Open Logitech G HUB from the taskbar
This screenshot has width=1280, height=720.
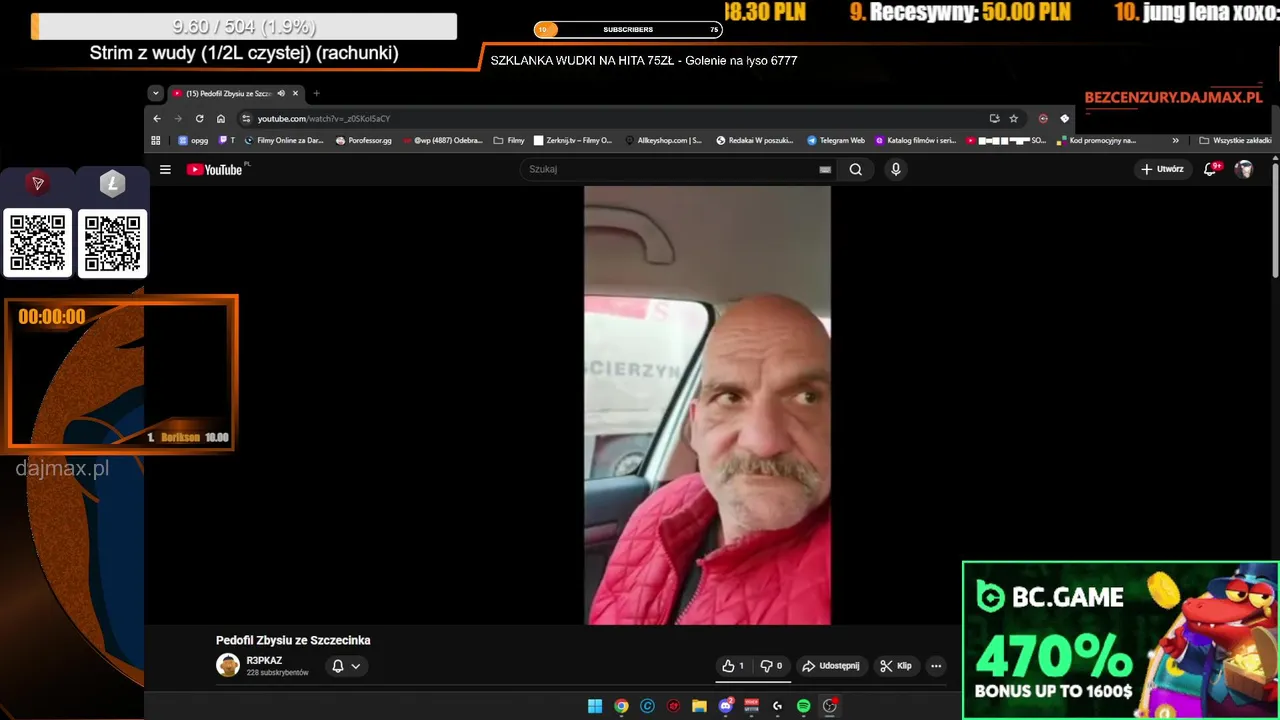coord(777,706)
